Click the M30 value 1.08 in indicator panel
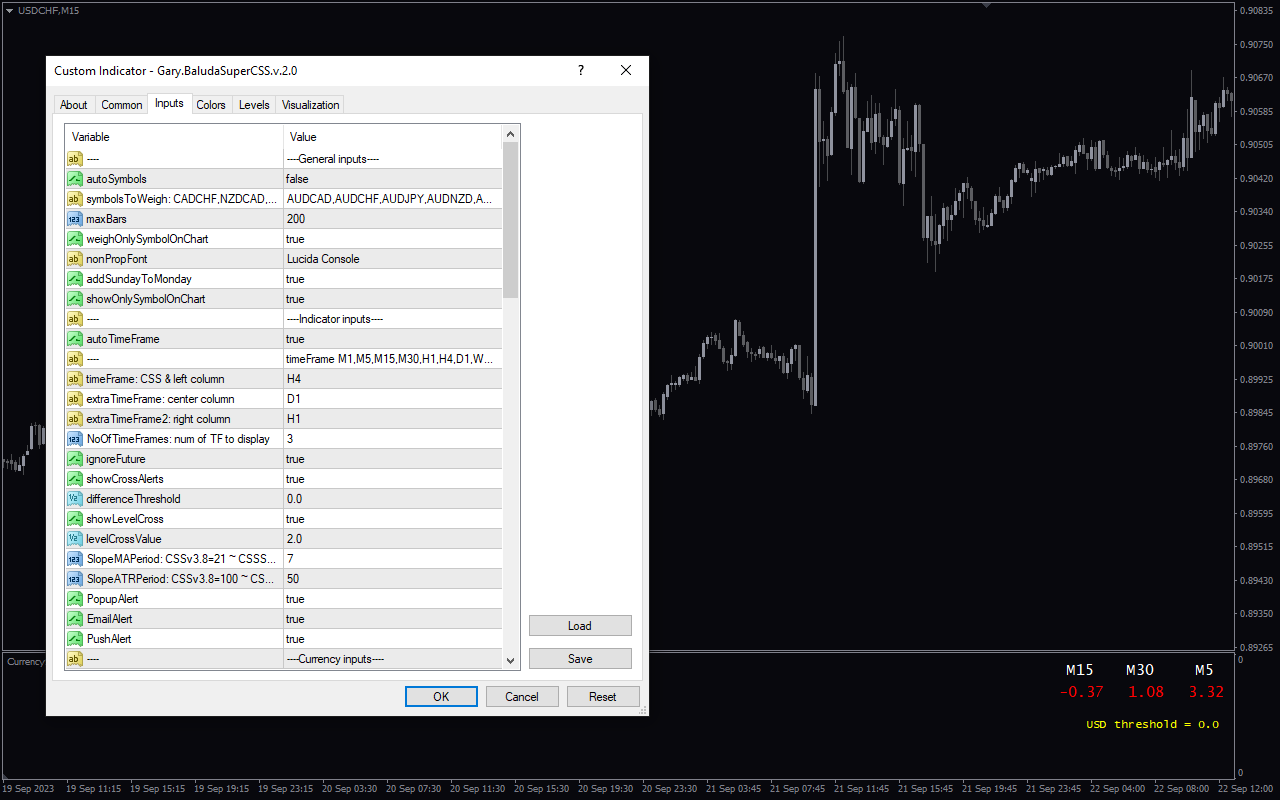Image resolution: width=1280 pixels, height=800 pixels. (1146, 692)
